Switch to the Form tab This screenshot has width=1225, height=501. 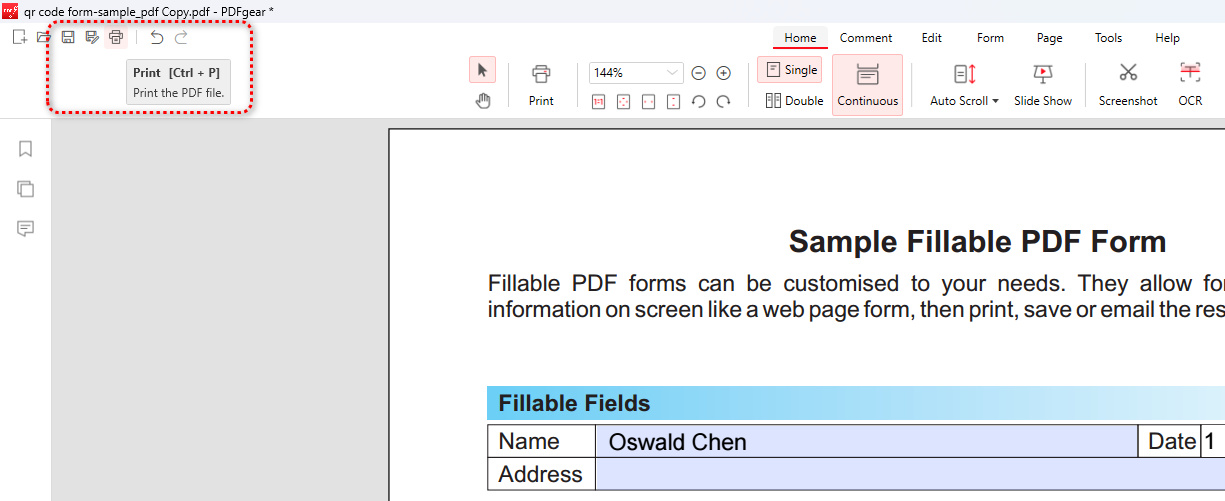[x=990, y=38]
